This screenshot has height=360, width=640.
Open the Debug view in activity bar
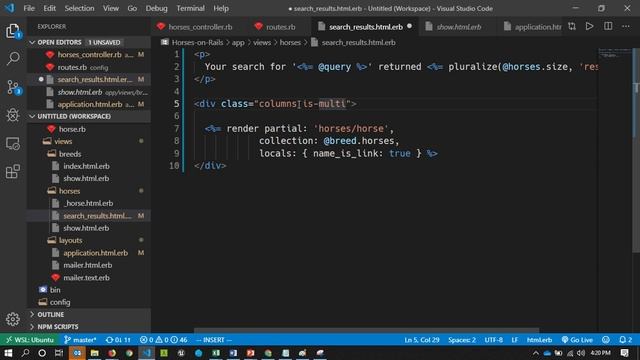pos(13,115)
